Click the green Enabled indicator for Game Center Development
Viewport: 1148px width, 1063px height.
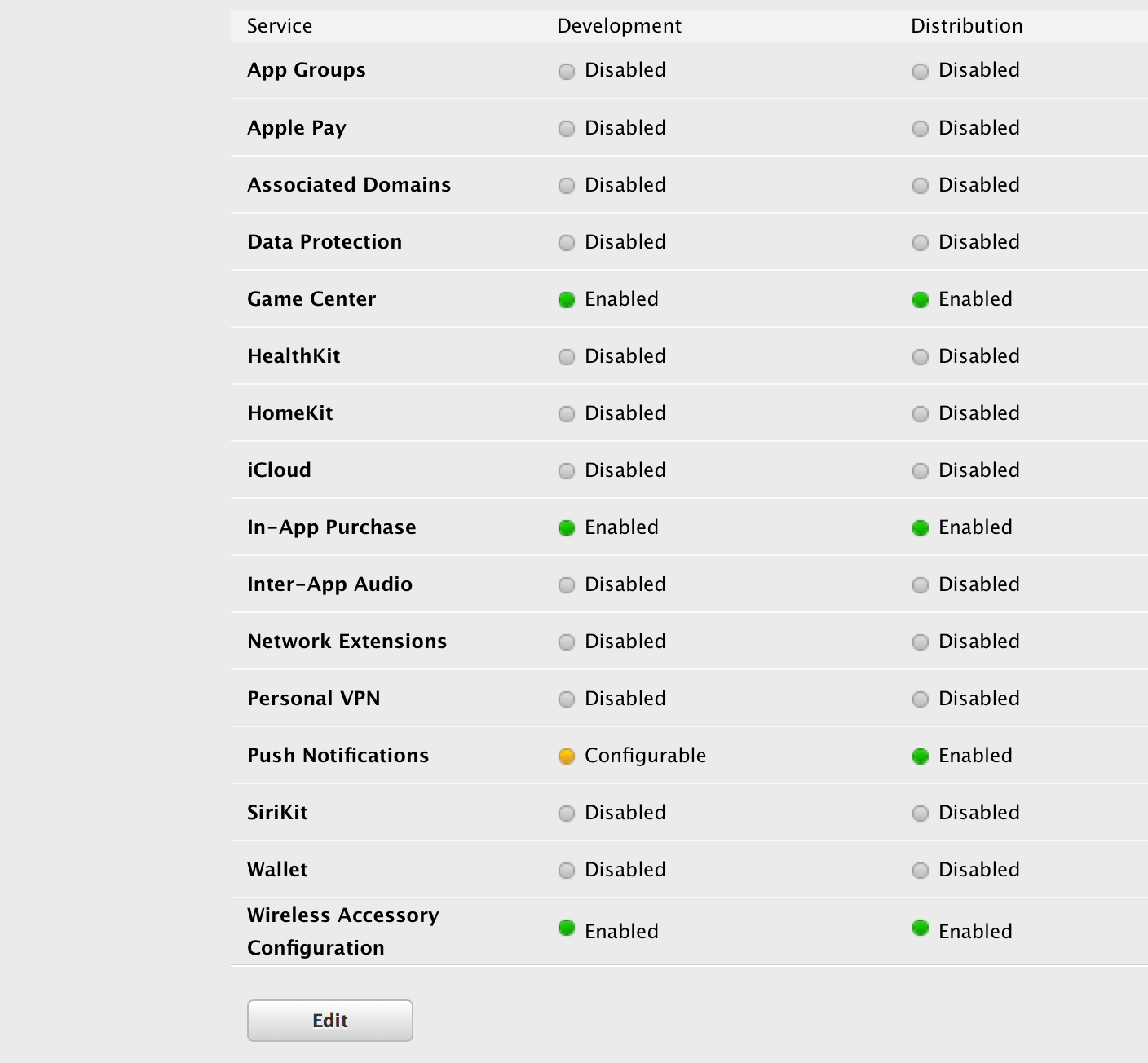pyautogui.click(x=567, y=300)
